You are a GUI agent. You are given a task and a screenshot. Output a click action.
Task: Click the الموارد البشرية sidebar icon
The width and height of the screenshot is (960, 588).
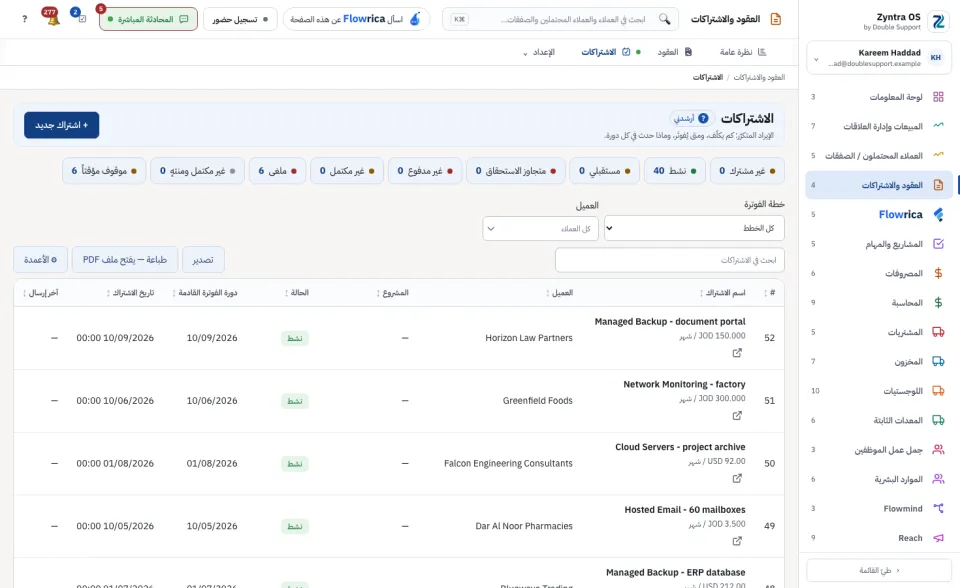938,479
